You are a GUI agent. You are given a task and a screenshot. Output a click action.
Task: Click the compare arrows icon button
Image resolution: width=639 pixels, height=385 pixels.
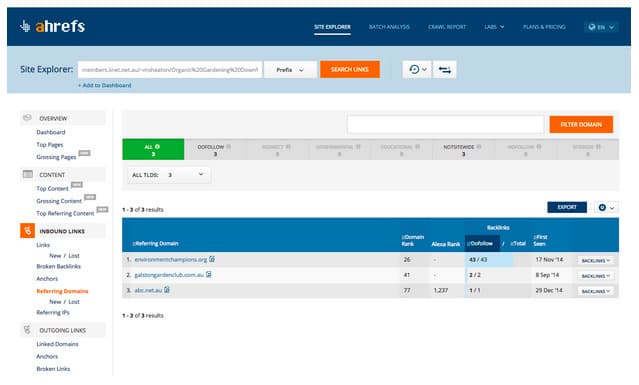click(444, 70)
